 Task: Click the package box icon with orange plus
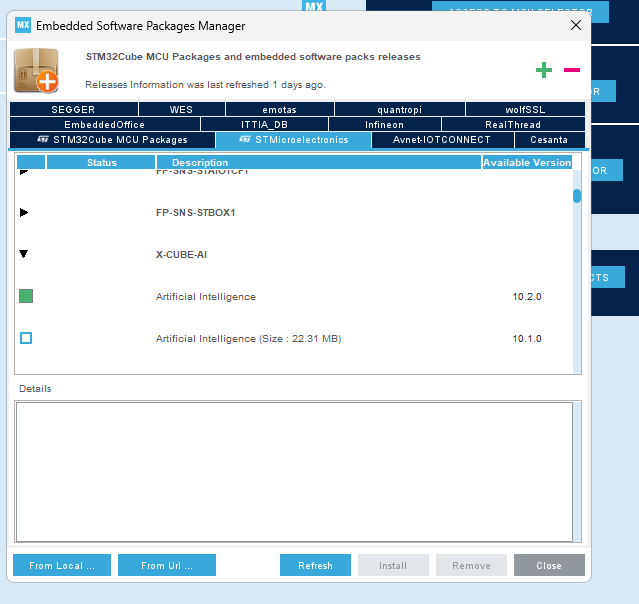(x=36, y=71)
